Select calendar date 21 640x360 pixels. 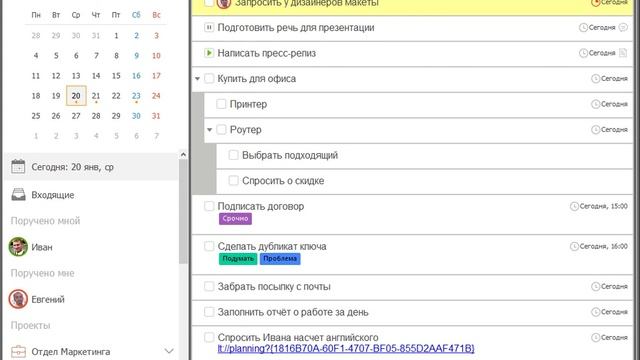[x=96, y=96]
